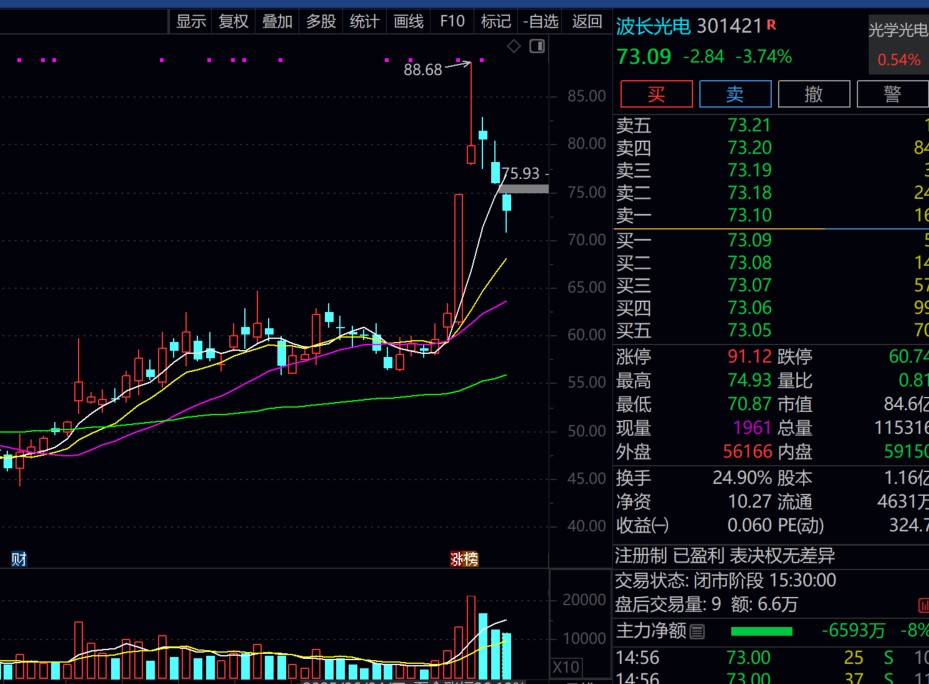
Task: Click the tallest red volume bar
Action: (x=471, y=637)
